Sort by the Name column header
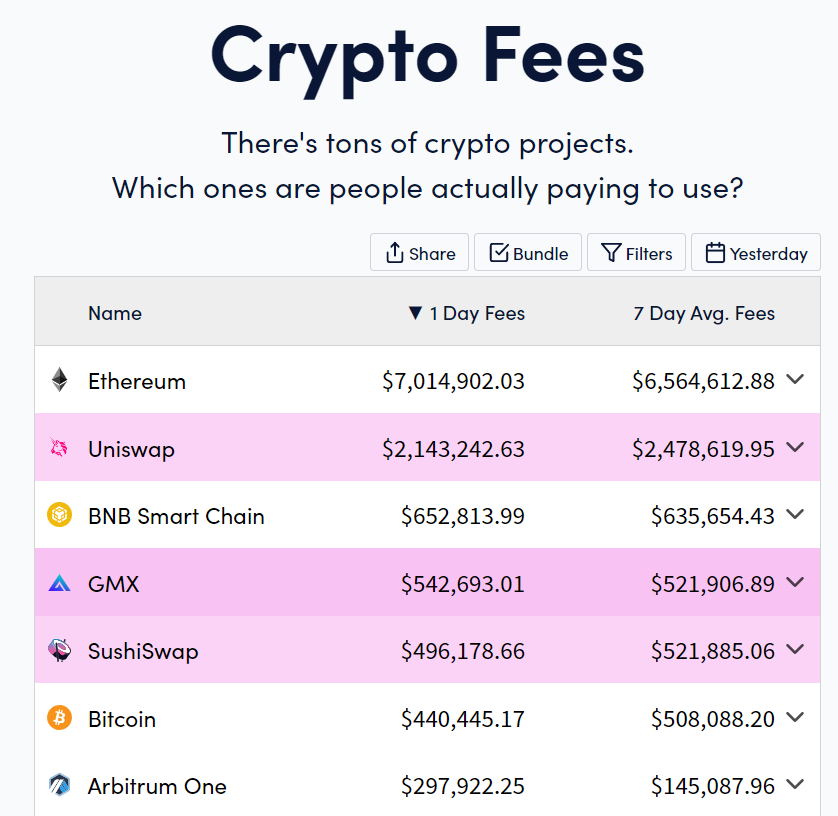 pyautogui.click(x=115, y=313)
